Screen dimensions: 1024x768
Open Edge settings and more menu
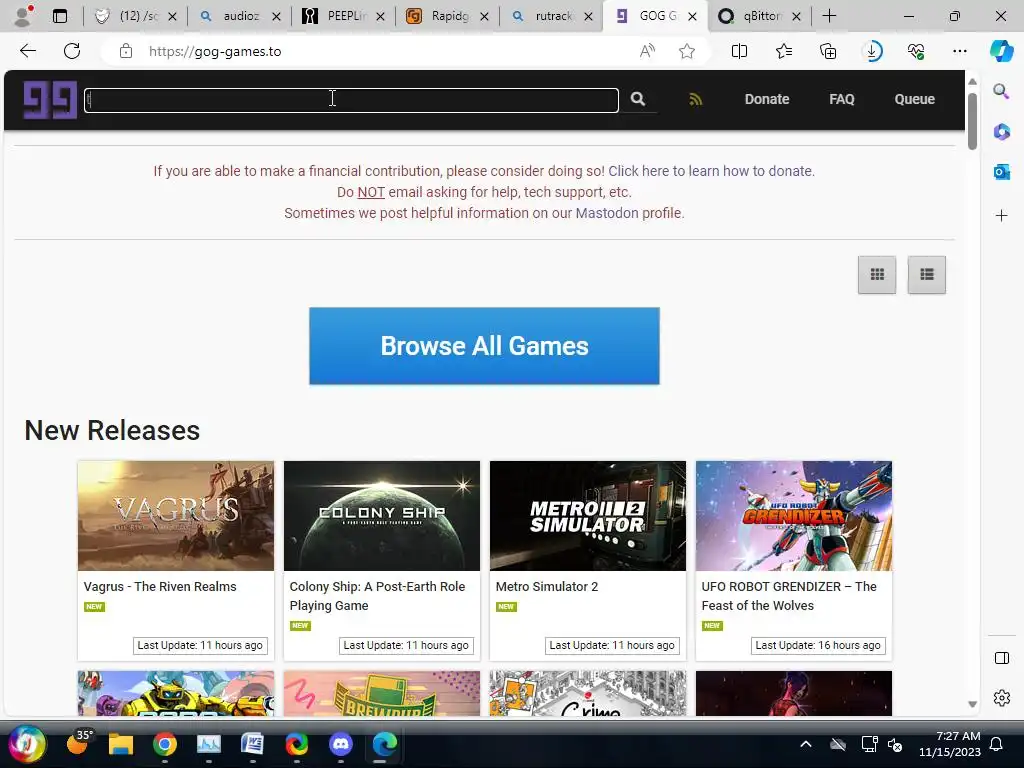959,51
